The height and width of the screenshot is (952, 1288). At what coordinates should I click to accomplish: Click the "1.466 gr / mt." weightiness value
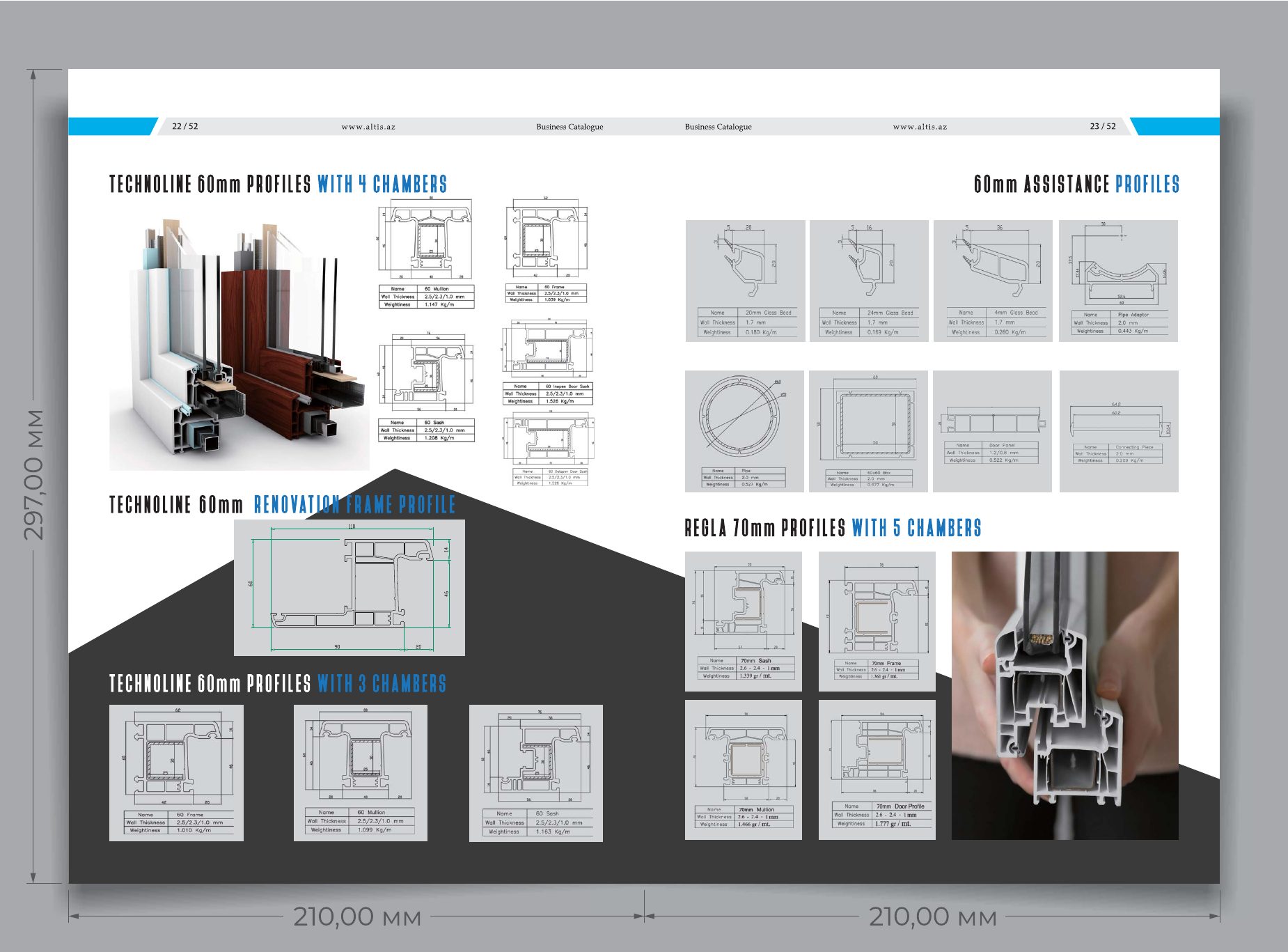click(754, 824)
